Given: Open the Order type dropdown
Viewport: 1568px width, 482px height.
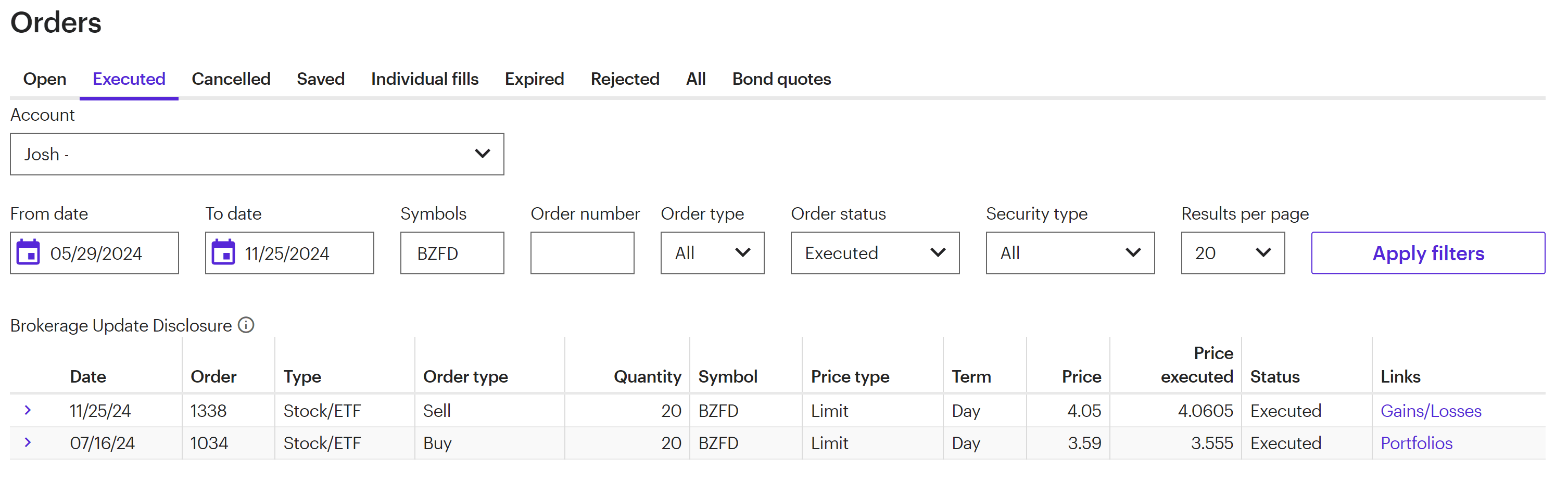Looking at the screenshot, I should click(712, 252).
